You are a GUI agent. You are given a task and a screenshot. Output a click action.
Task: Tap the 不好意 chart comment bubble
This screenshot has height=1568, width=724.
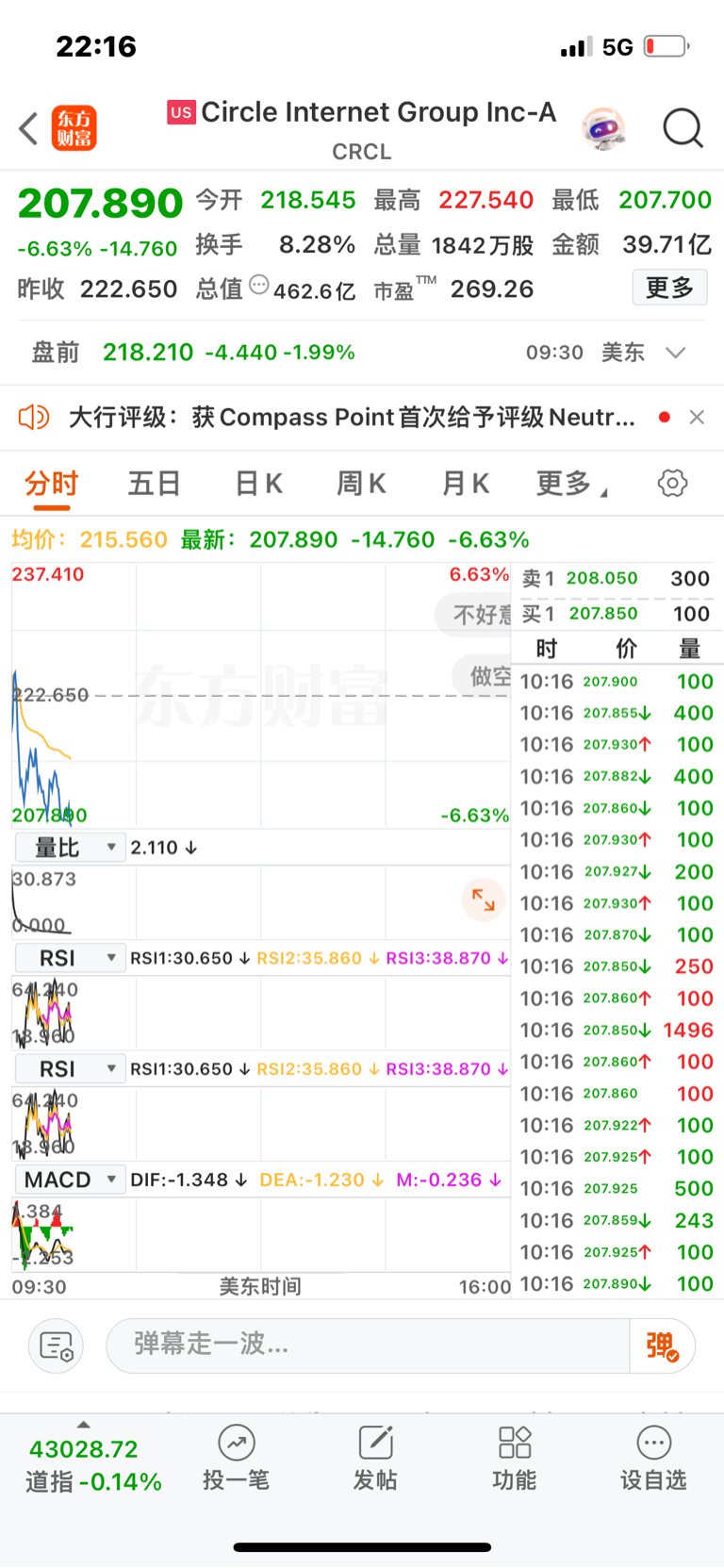pyautogui.click(x=473, y=615)
